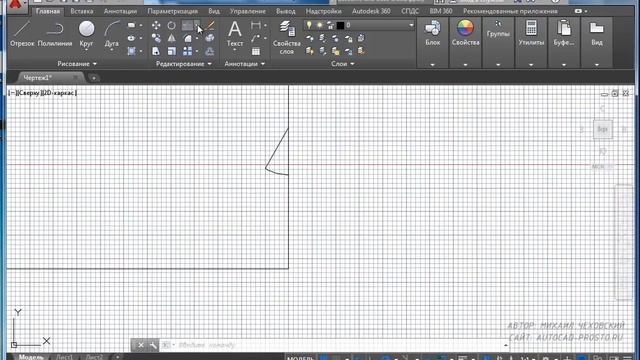Click the multileader icon

coord(256,38)
